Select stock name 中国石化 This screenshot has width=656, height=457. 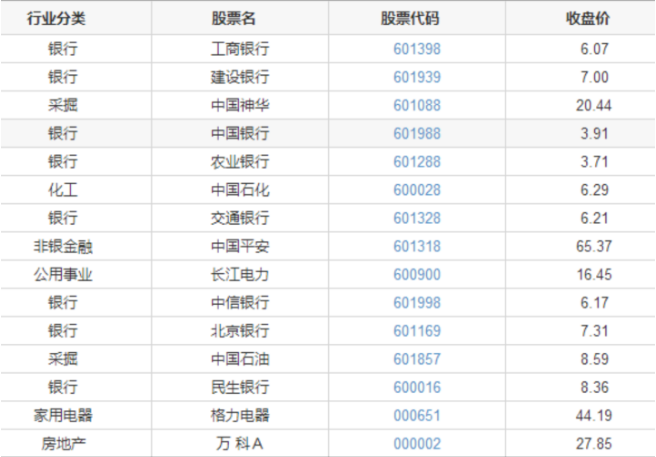click(240, 190)
